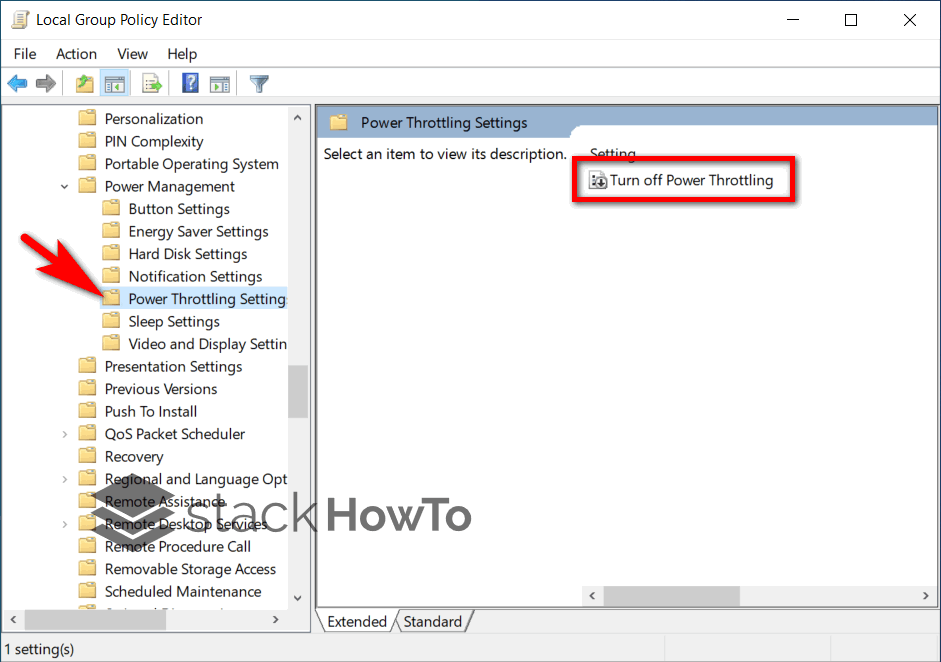941x662 pixels.
Task: Switch to the Standard tab
Action: point(433,621)
